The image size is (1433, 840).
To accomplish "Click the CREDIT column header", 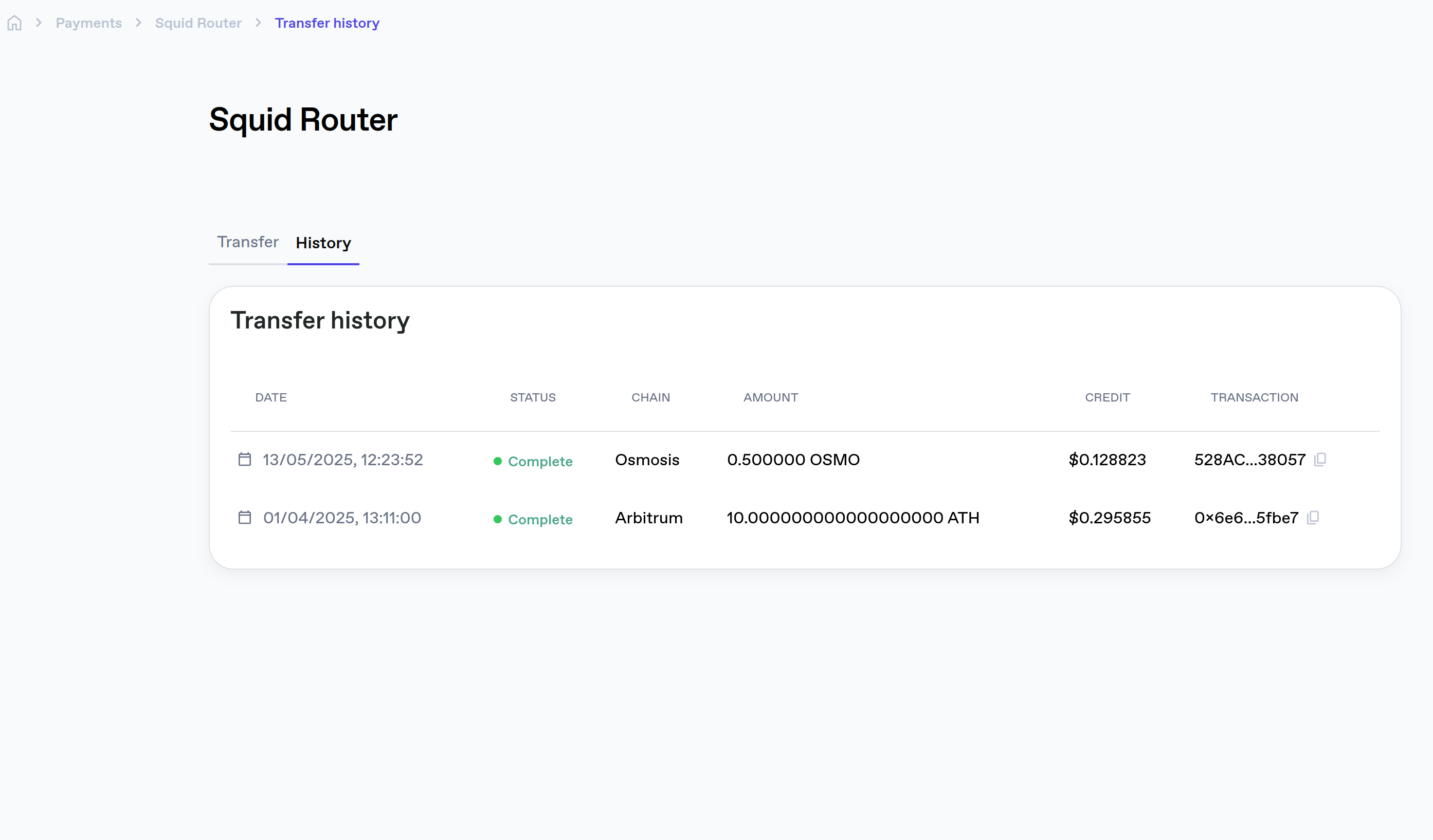I will pyautogui.click(x=1107, y=397).
